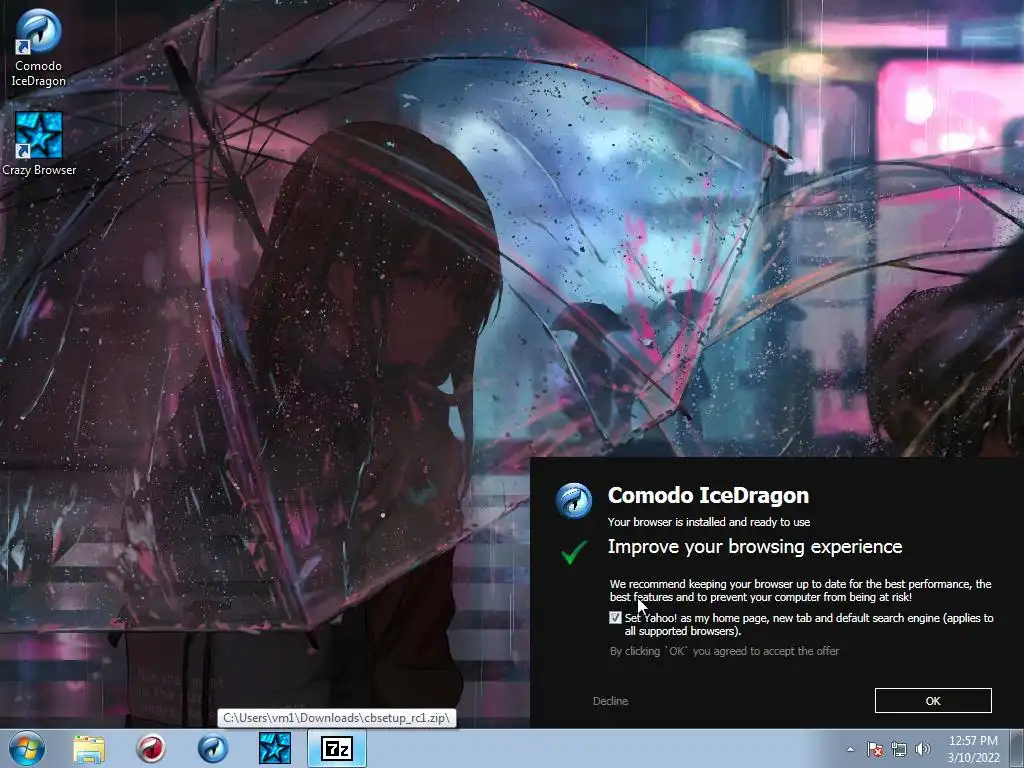Launch Comodo IceDragon from the taskbar
Screen dimensions: 1024x768
click(213, 748)
